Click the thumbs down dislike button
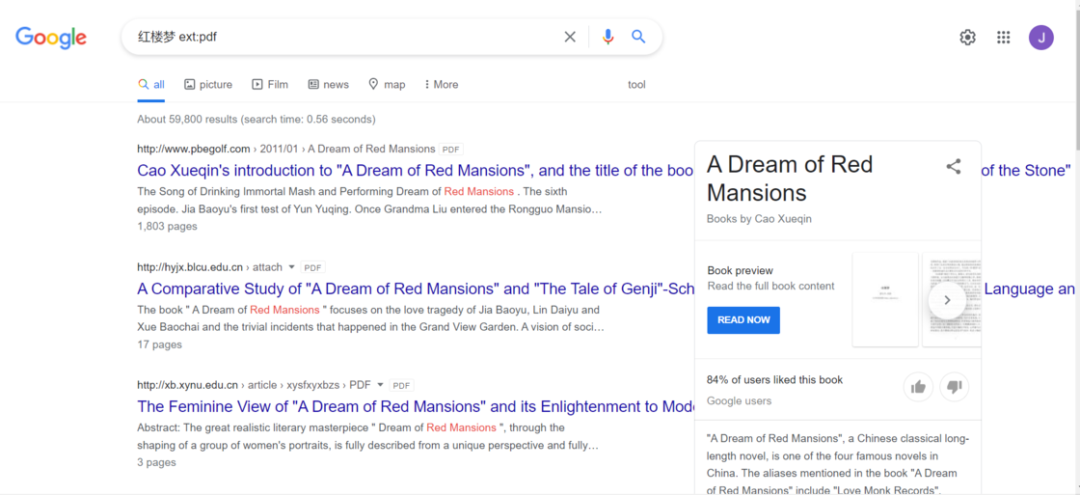Image resolution: width=1080 pixels, height=495 pixels. [x=954, y=387]
